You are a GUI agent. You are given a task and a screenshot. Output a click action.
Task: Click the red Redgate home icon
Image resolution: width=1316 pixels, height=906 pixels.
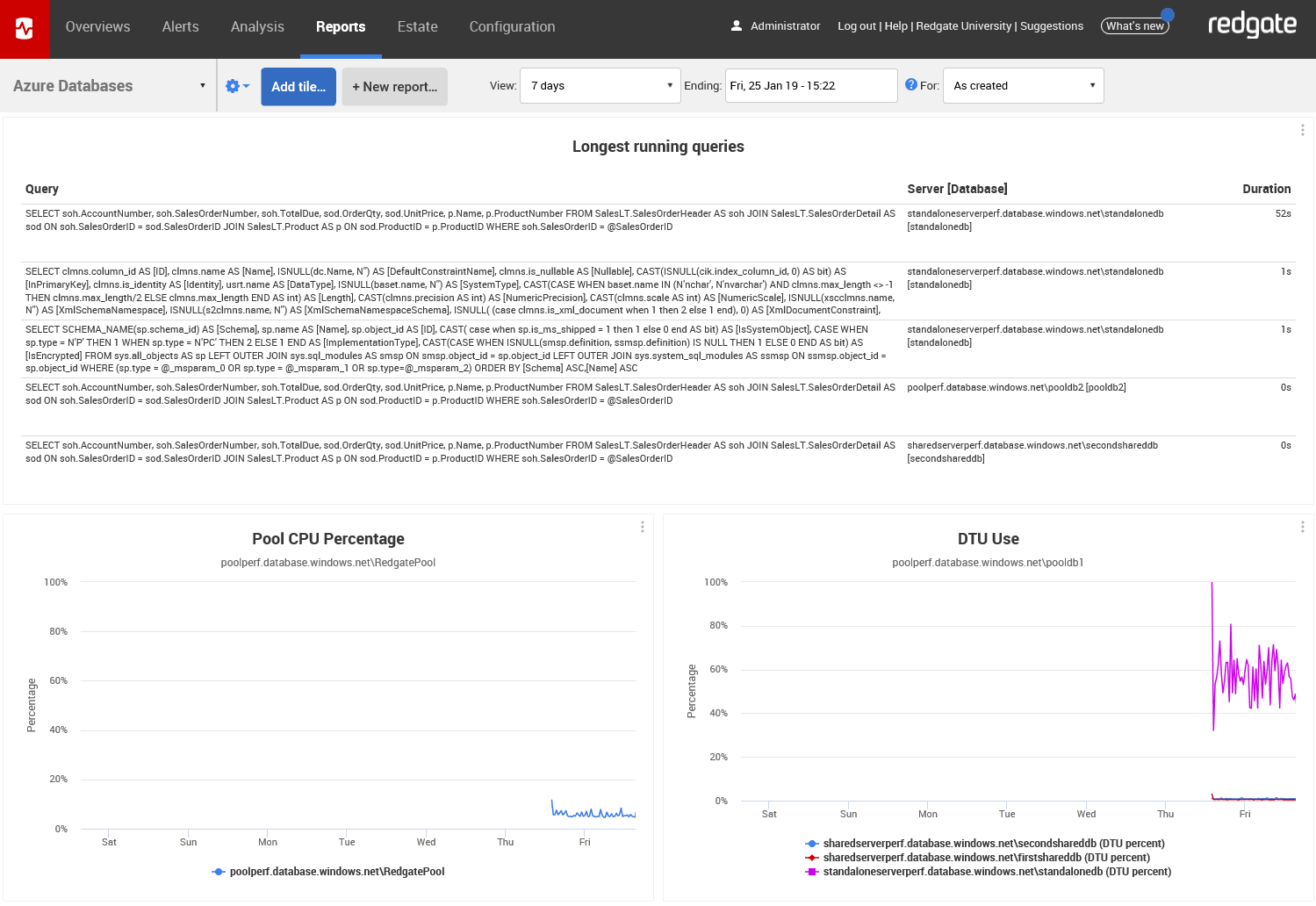[25, 26]
